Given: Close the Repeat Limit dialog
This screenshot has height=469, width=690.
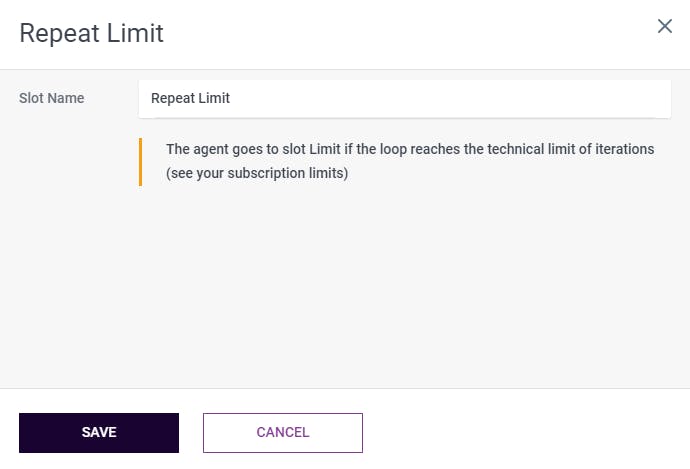Looking at the screenshot, I should click(x=664, y=26).
